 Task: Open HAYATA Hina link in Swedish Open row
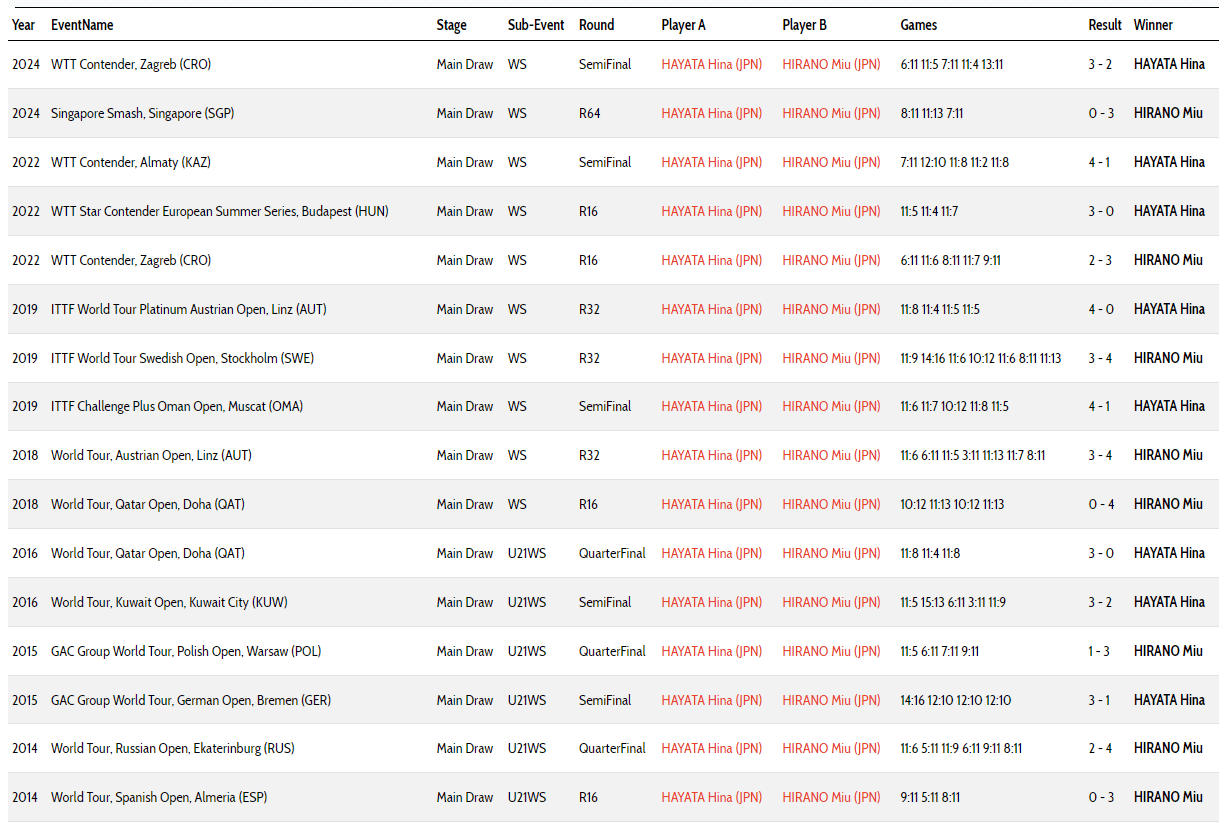(712, 358)
